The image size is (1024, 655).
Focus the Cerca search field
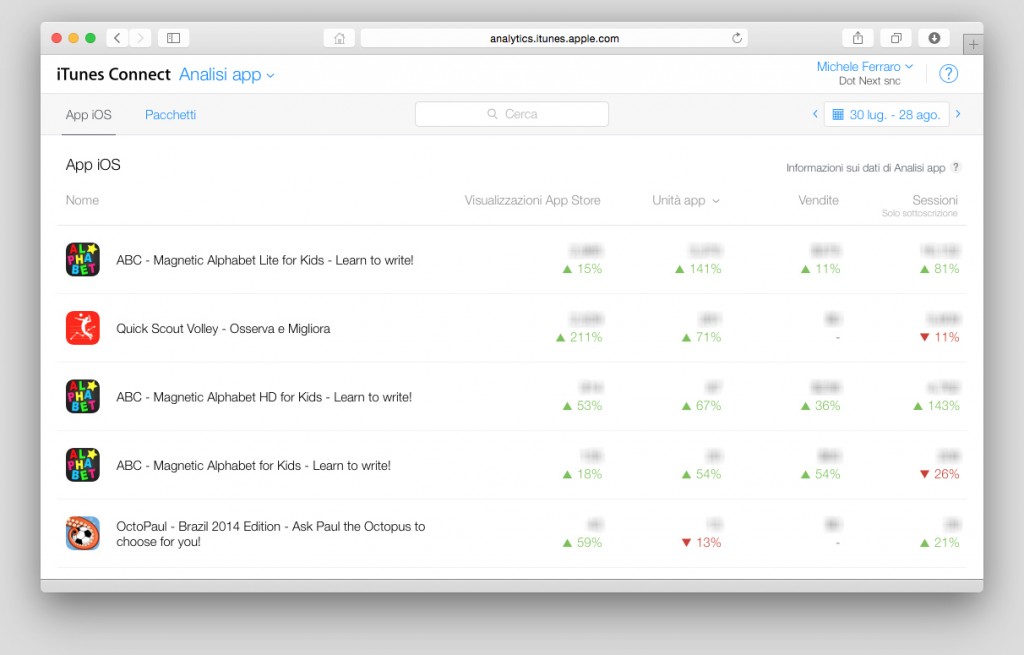pos(512,114)
